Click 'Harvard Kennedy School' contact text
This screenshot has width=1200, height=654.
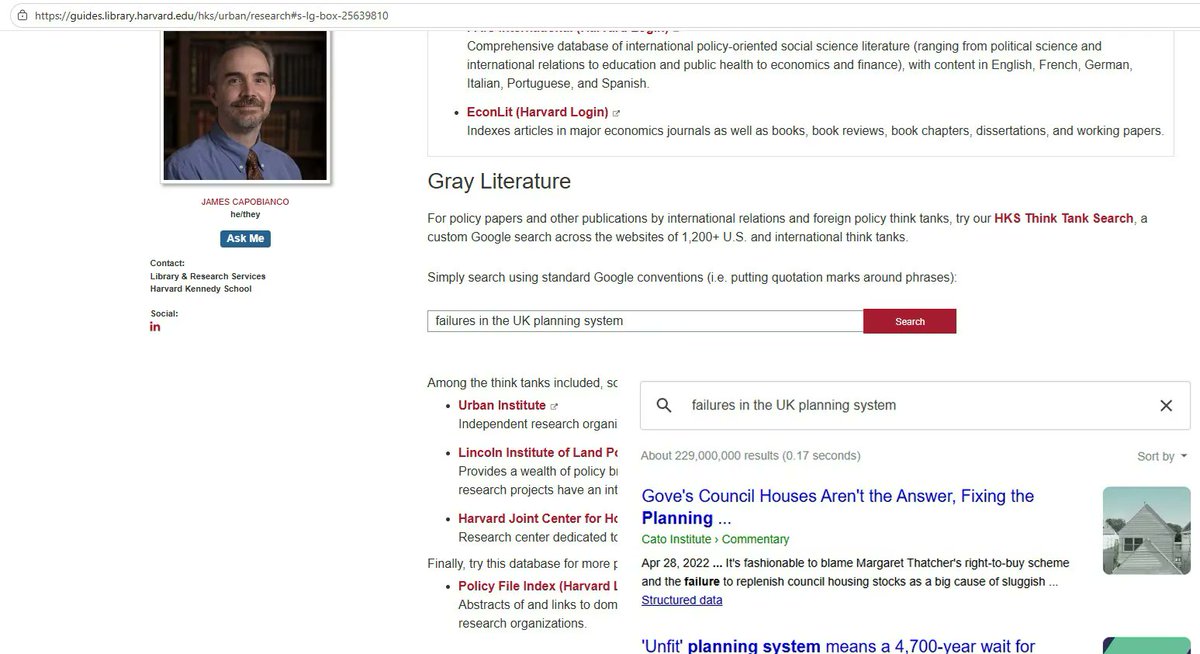coord(201,289)
